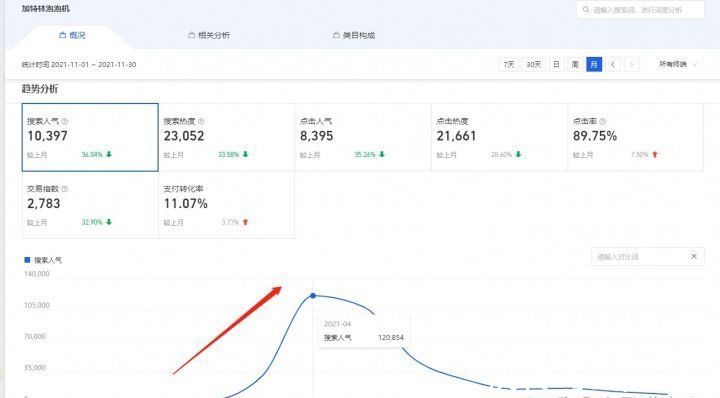720x398 pixels.
Task: Toggle the 搜索人气 chart legend swatch
Action: (x=27, y=260)
